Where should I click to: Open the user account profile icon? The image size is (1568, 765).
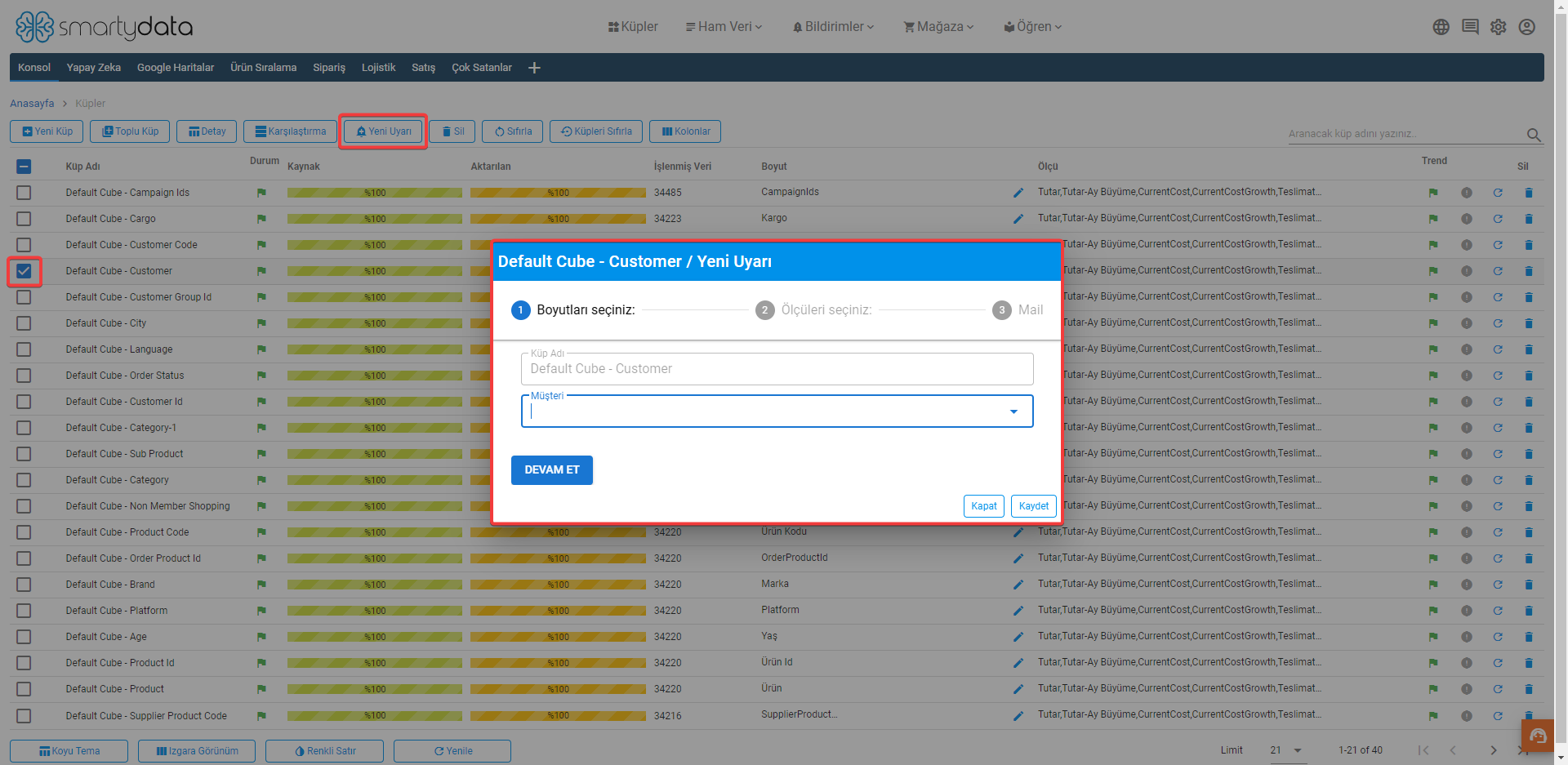(x=1527, y=27)
